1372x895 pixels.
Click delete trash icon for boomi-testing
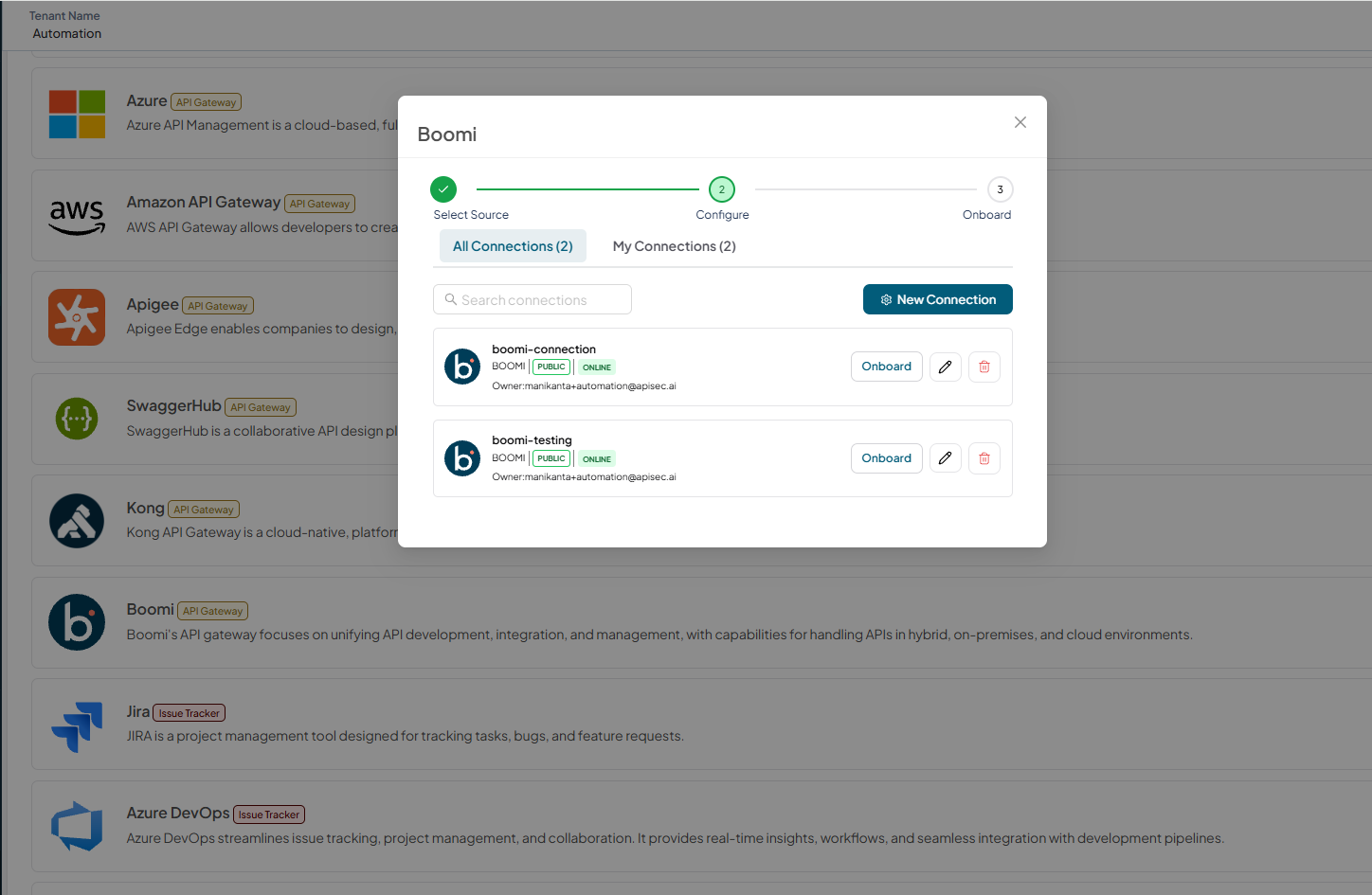click(x=984, y=458)
